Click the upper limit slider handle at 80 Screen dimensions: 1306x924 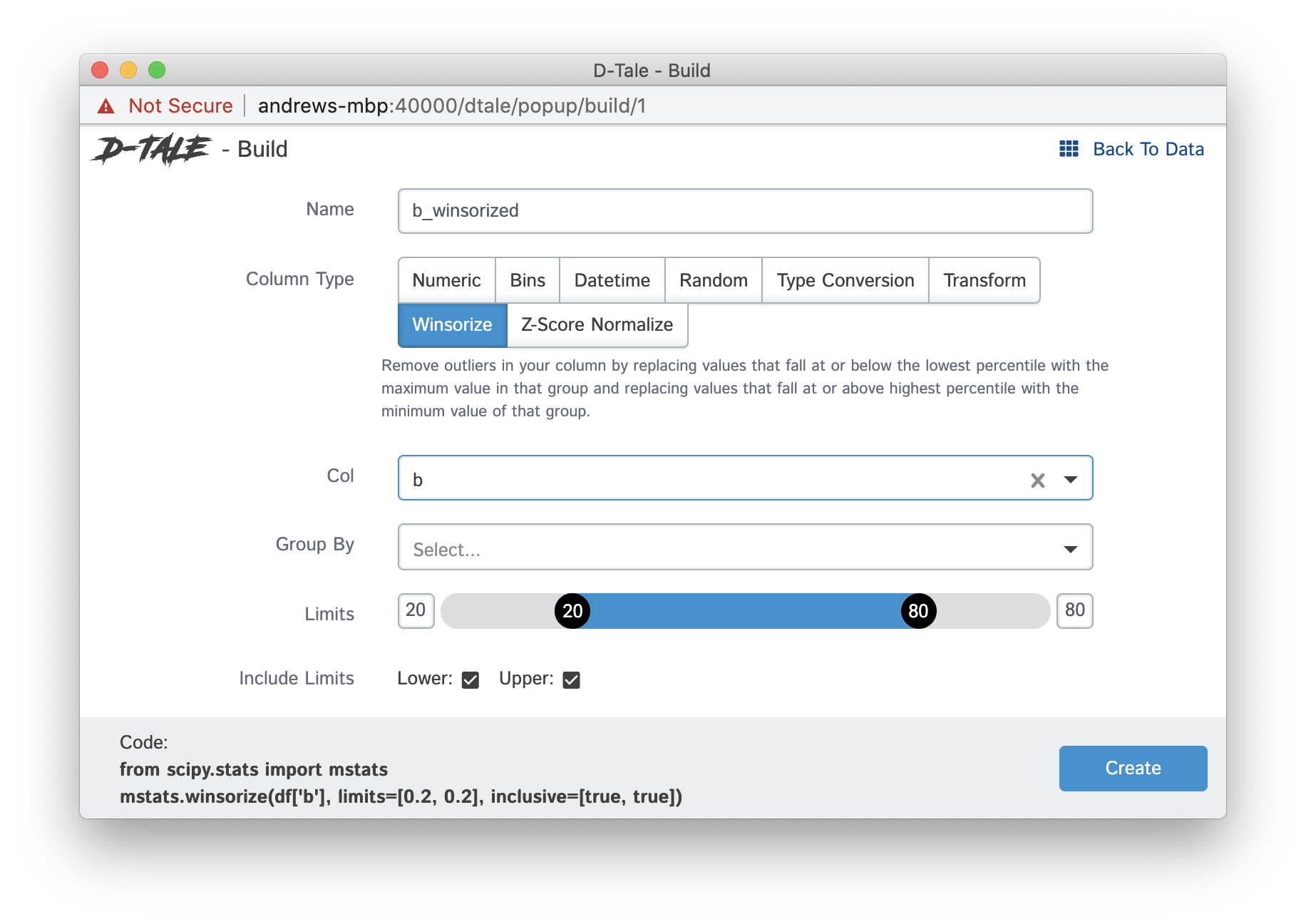[x=918, y=611]
